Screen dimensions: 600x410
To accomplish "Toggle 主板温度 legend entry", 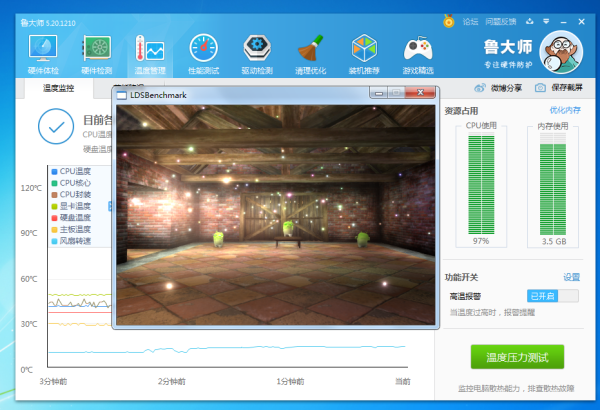I will [x=71, y=229].
